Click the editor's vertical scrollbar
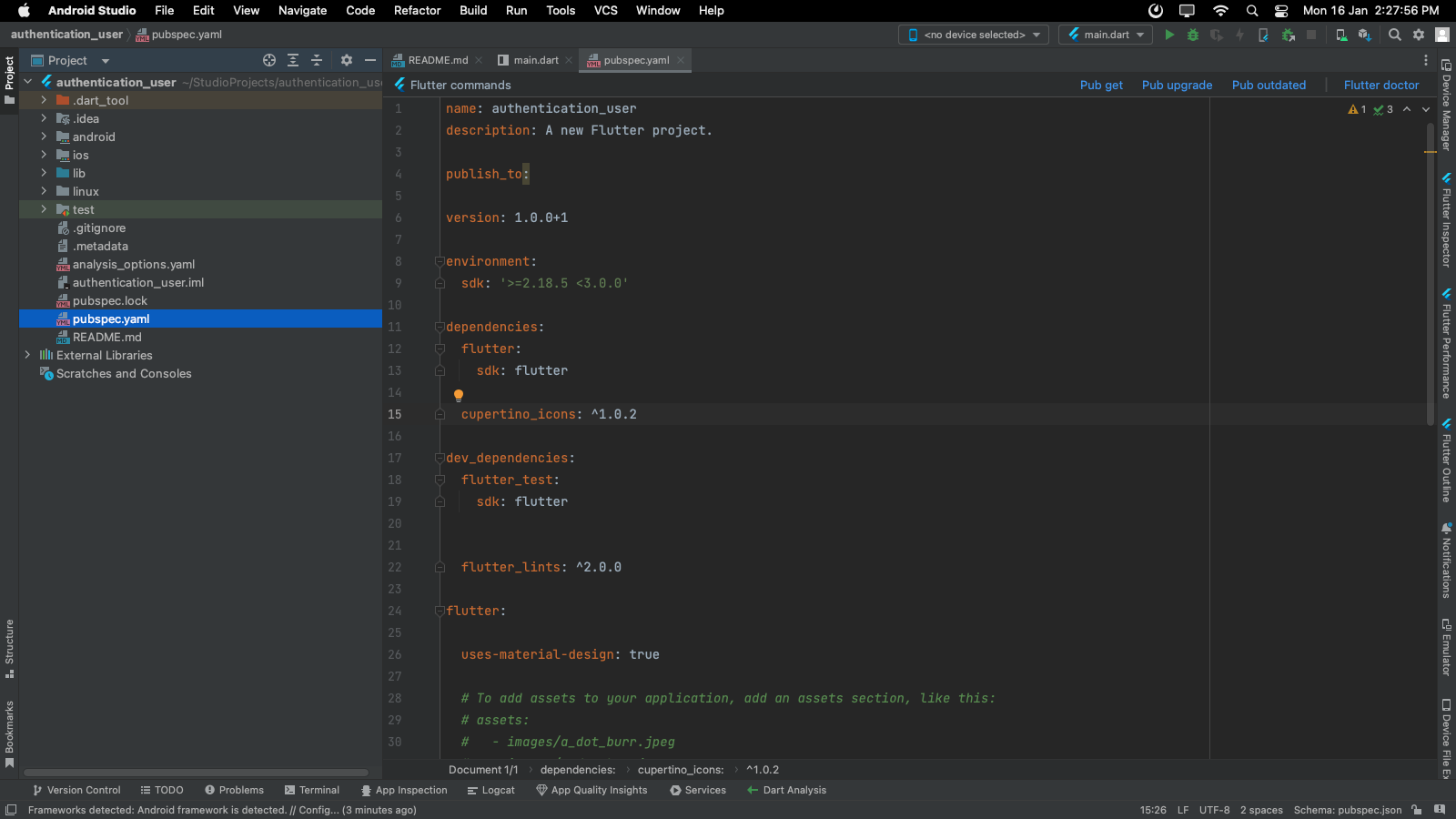 pos(1431,273)
